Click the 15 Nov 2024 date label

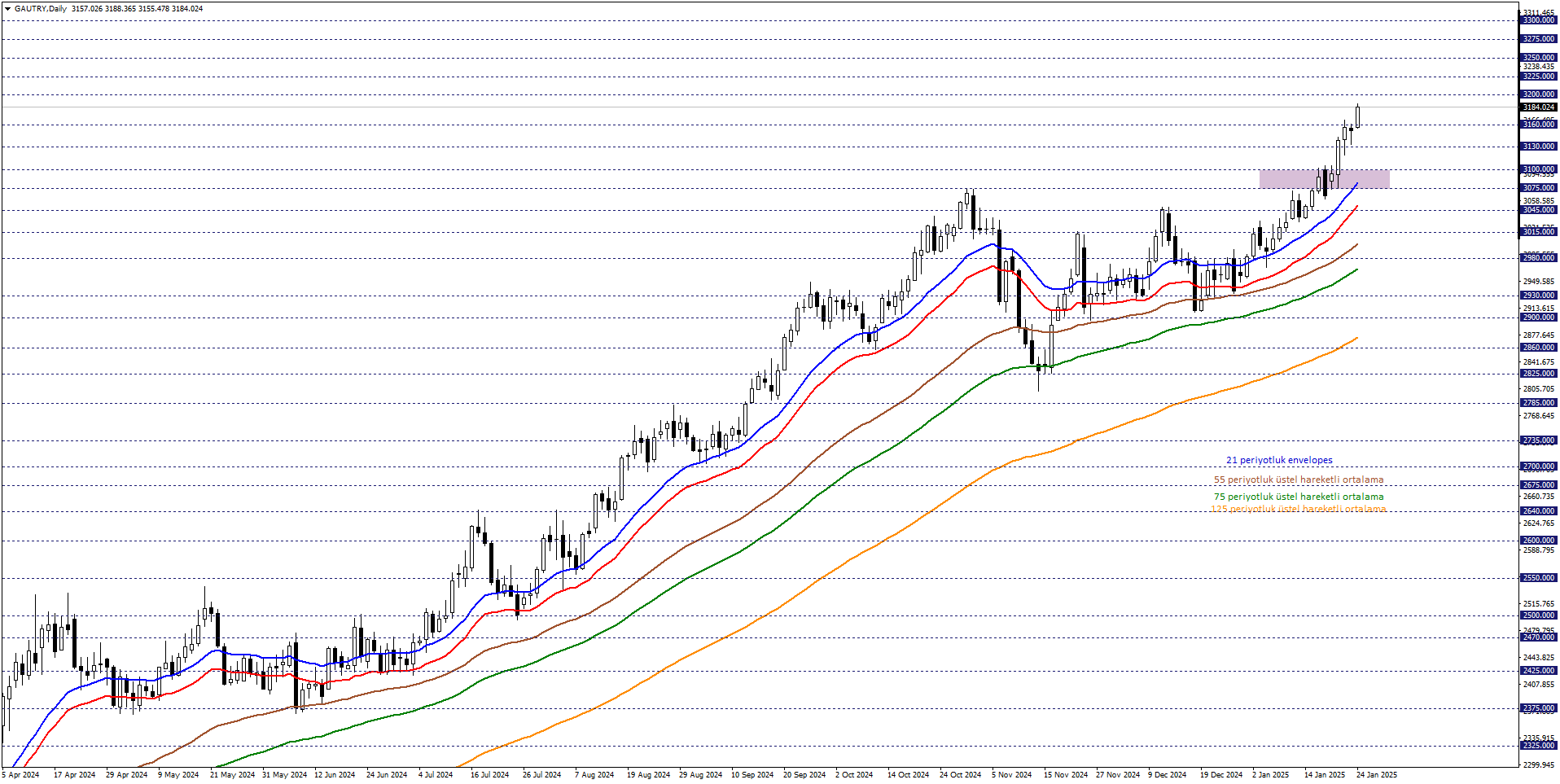[1065, 775]
